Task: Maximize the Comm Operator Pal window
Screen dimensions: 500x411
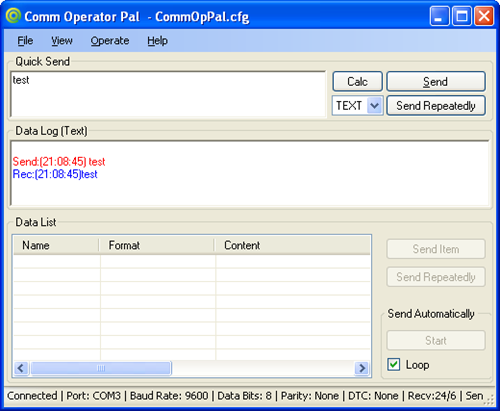Action: click(x=462, y=16)
